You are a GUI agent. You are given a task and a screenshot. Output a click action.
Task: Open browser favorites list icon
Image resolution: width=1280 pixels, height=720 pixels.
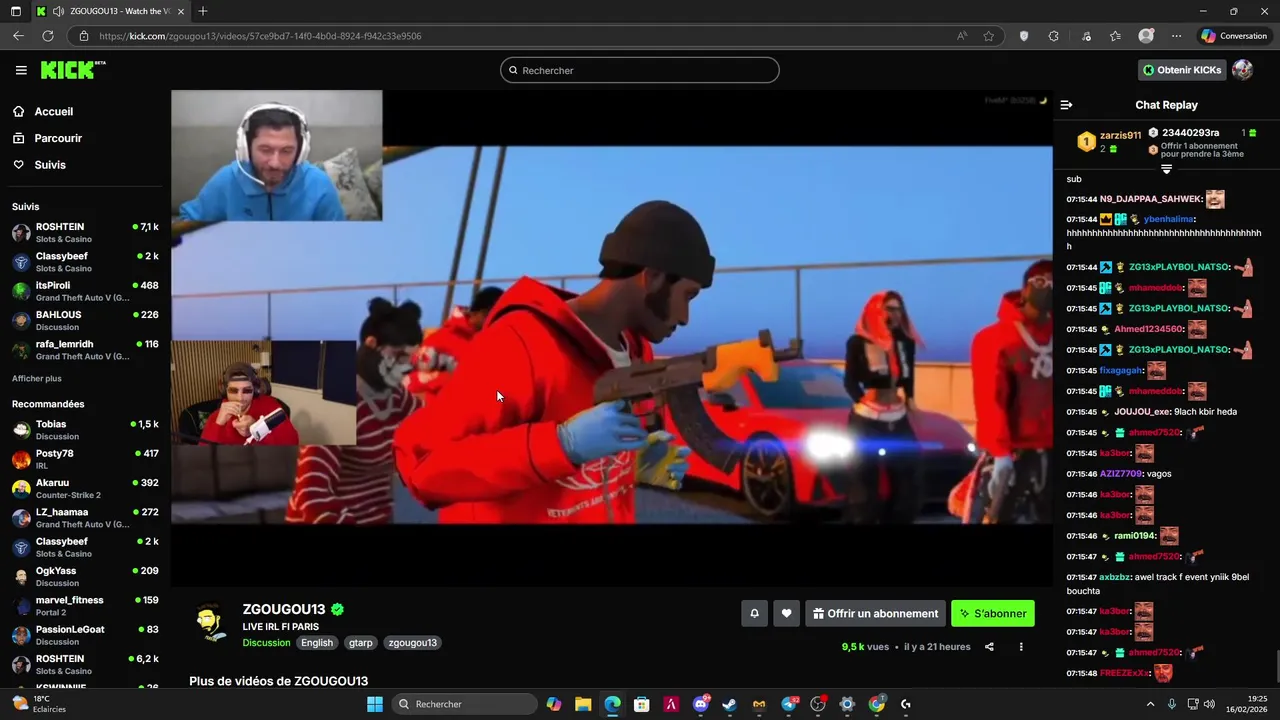pyautogui.click(x=1115, y=36)
